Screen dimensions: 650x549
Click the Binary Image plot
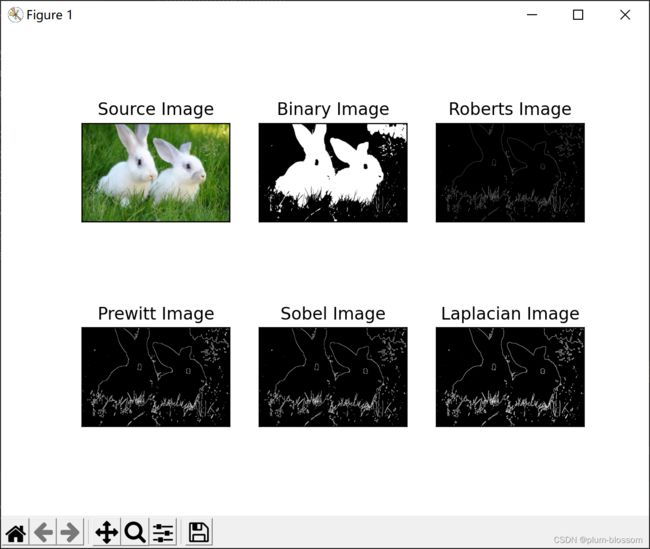coord(333,172)
